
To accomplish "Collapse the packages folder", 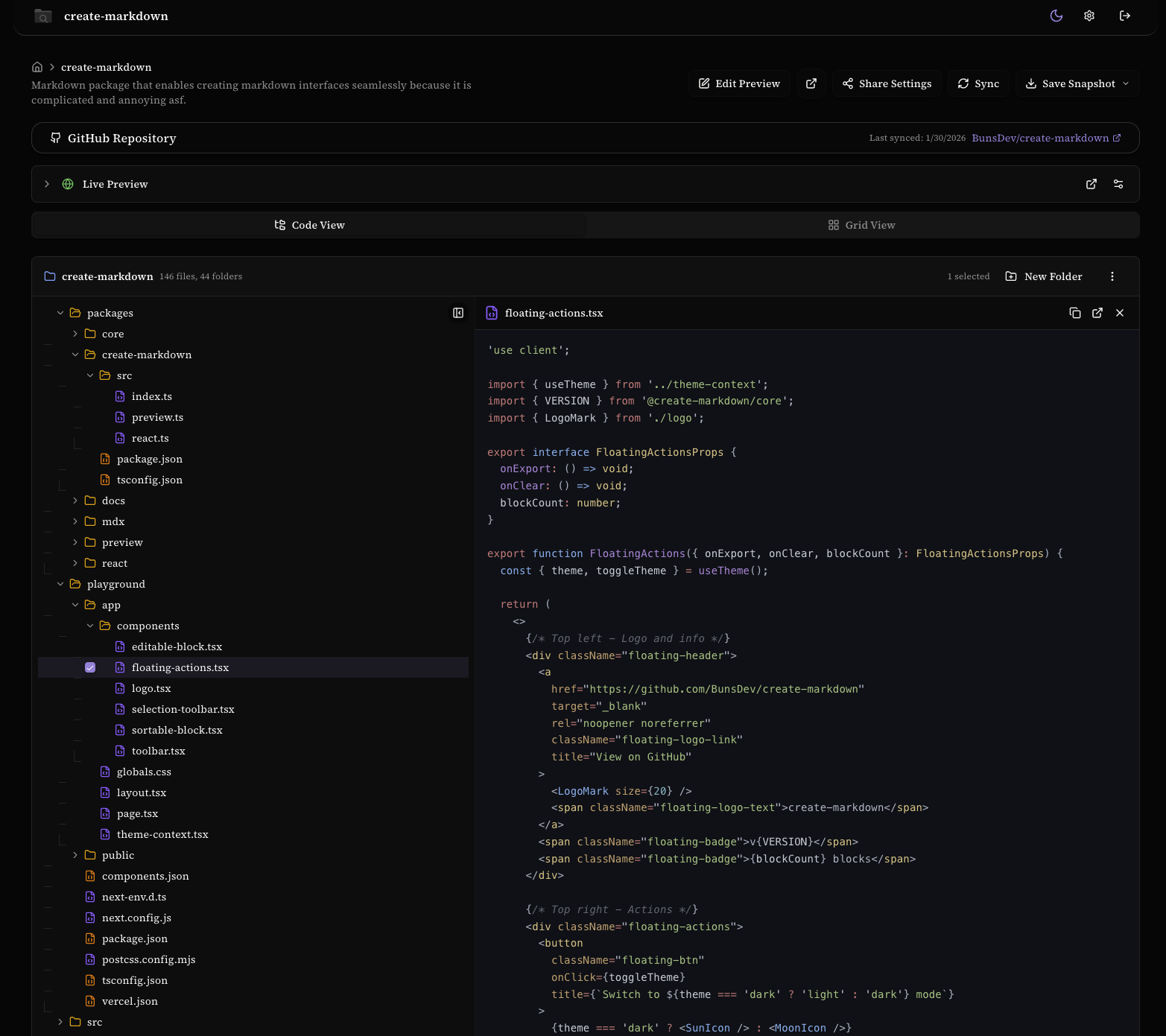I will point(60,313).
